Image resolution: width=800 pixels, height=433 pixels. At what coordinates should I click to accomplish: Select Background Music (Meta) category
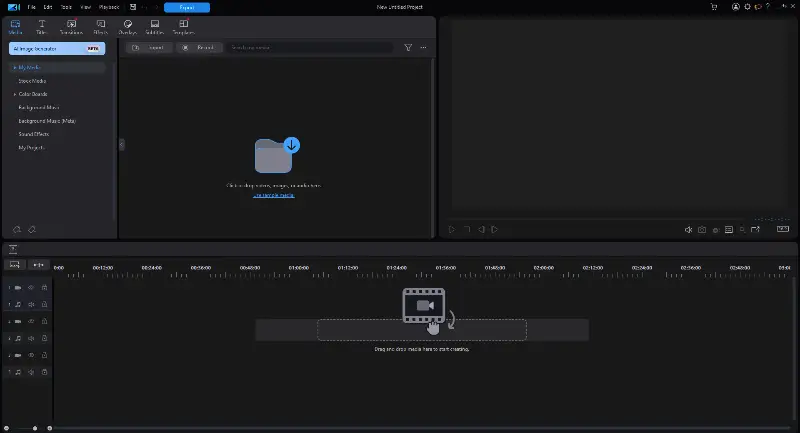click(x=47, y=121)
